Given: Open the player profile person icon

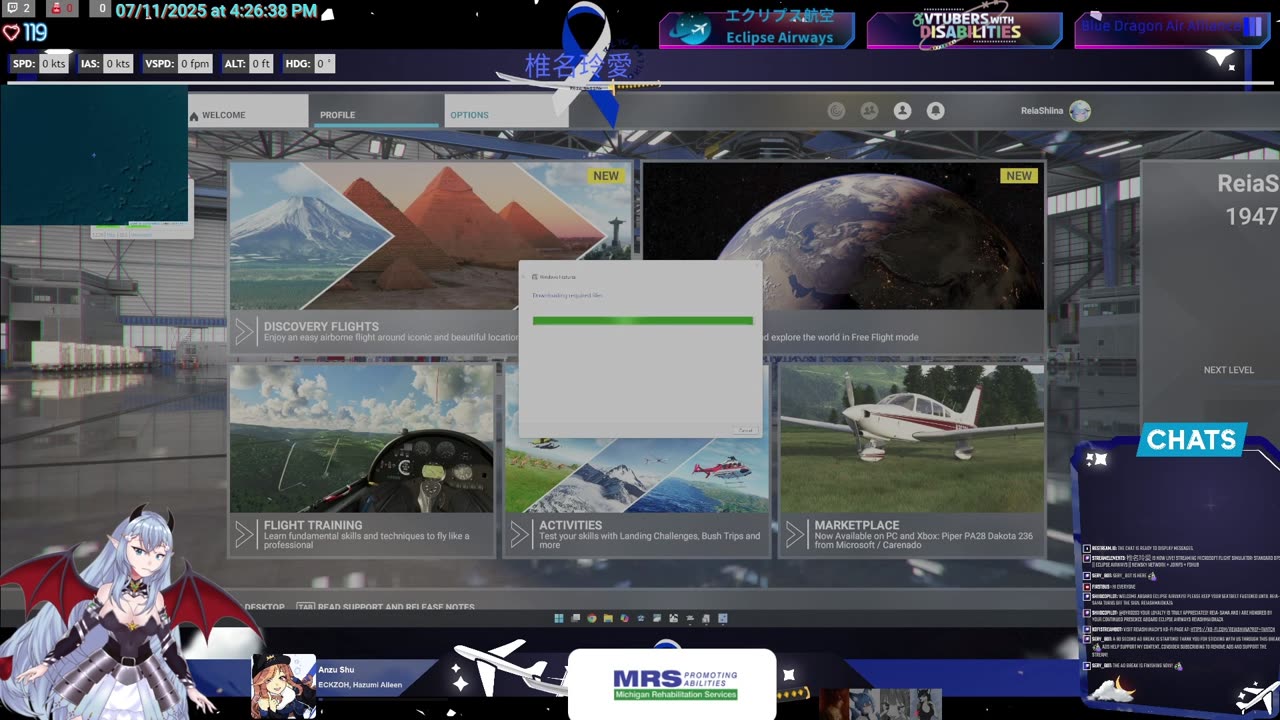Looking at the screenshot, I should tap(903, 111).
